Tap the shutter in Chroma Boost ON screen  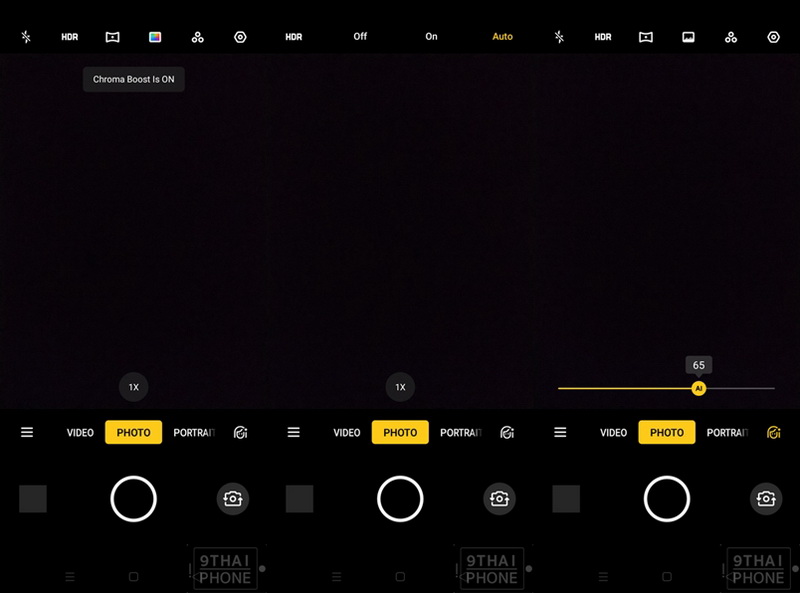(134, 499)
